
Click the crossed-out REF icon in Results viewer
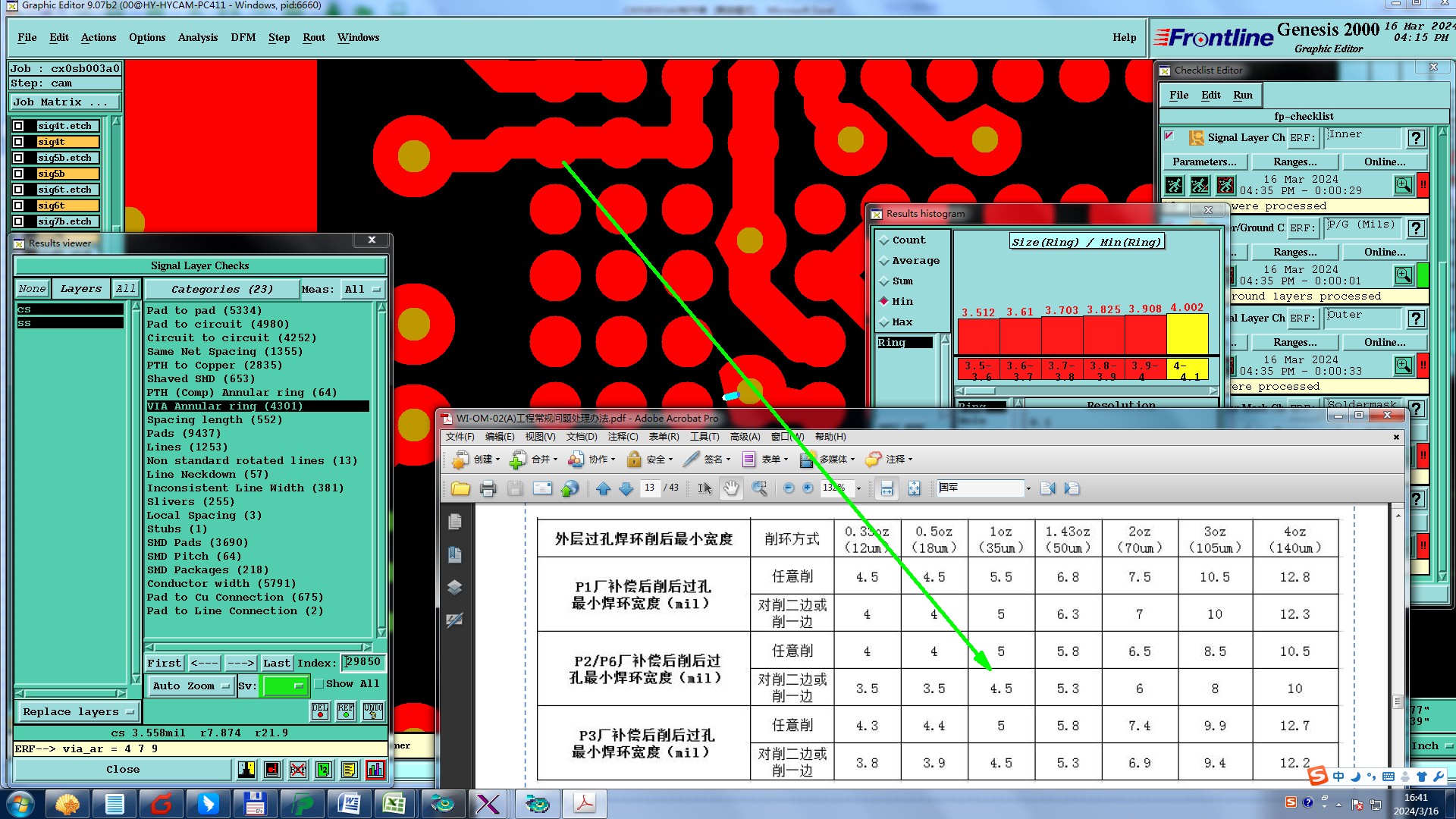click(298, 770)
